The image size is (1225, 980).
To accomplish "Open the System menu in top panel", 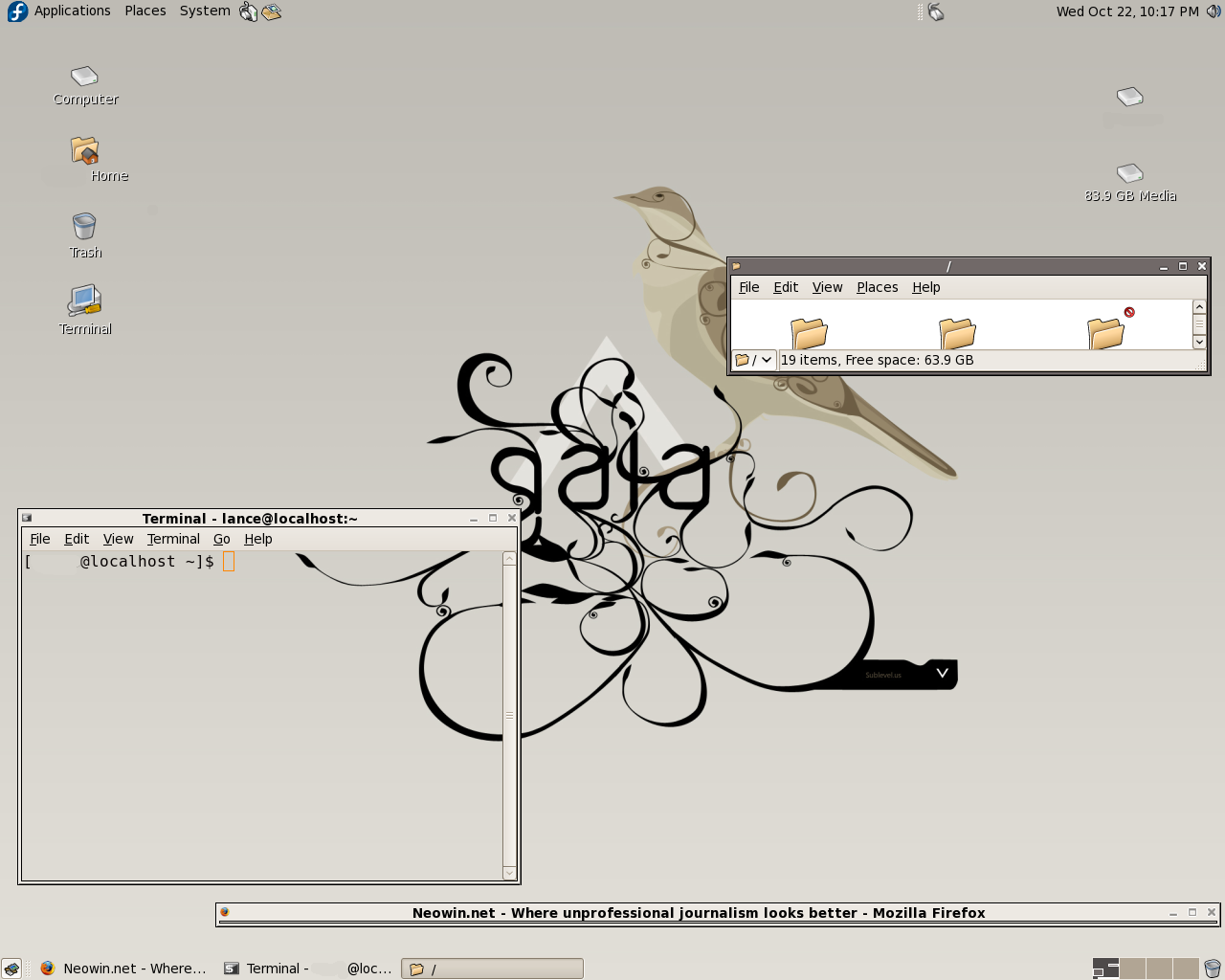I will pyautogui.click(x=205, y=11).
